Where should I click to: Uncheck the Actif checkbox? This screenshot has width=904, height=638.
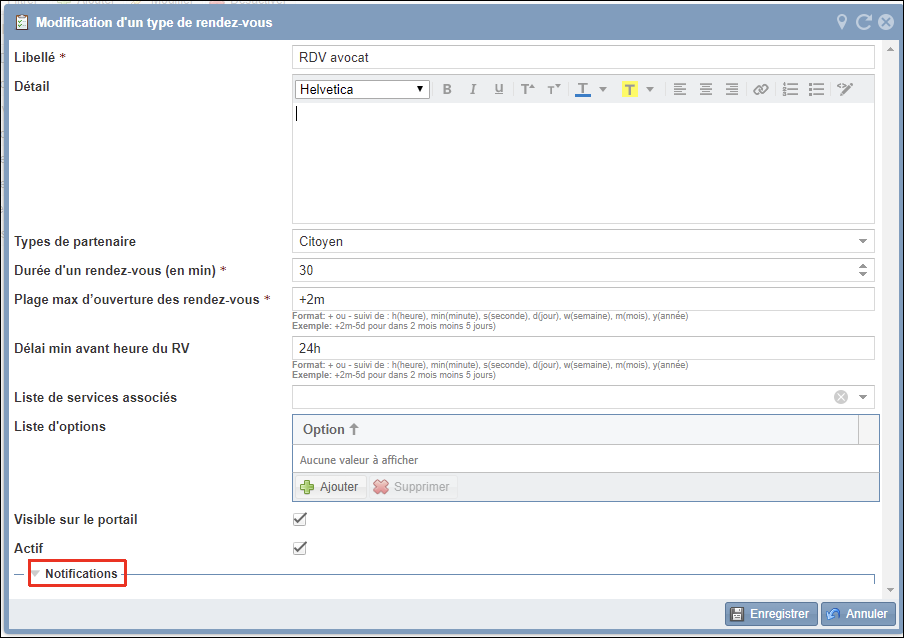click(x=299, y=548)
